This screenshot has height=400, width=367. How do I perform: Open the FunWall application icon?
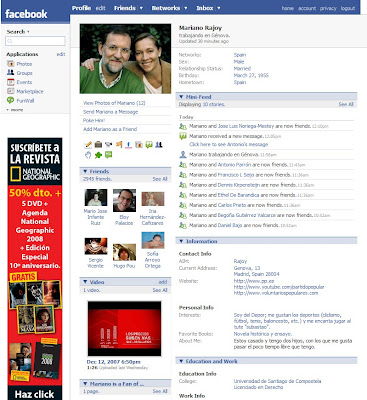coord(11,100)
